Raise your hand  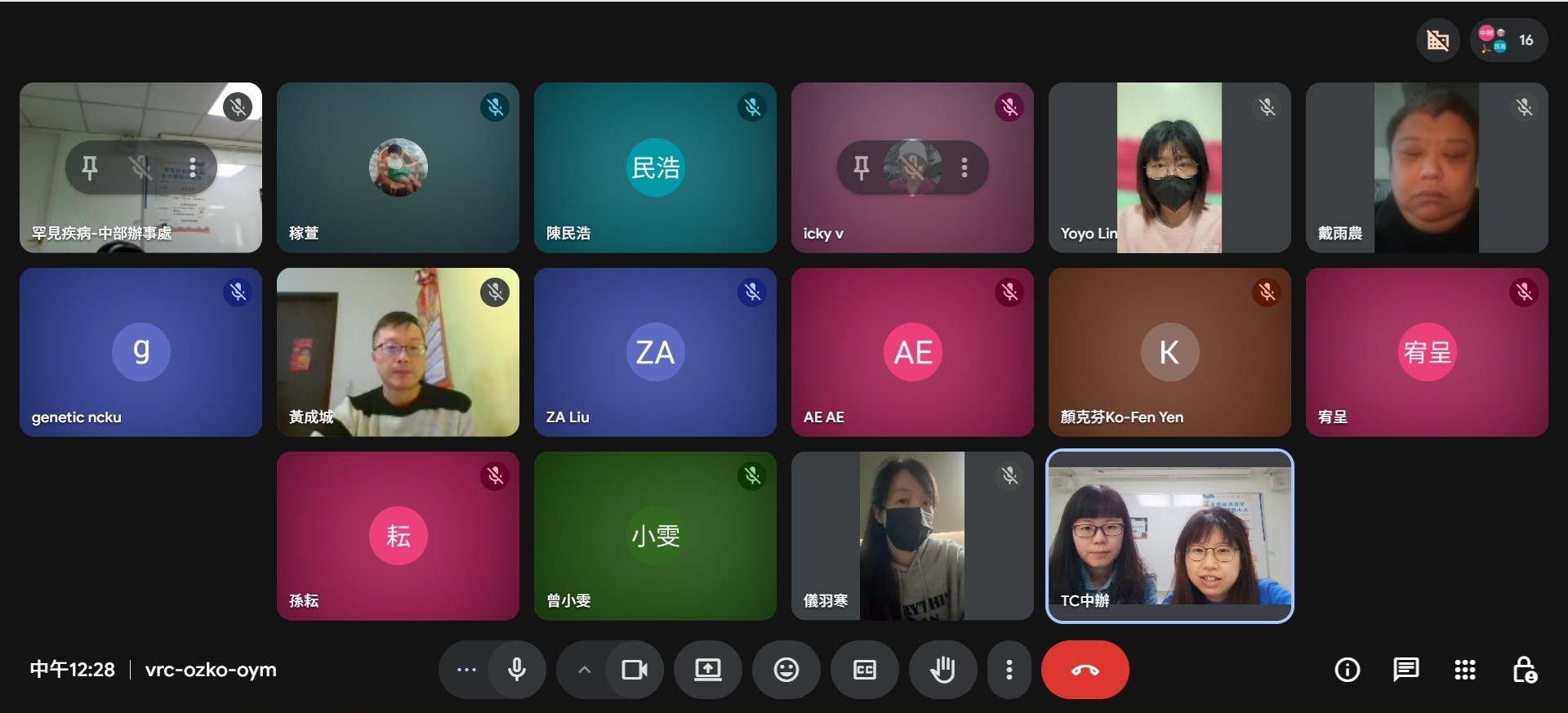point(942,670)
